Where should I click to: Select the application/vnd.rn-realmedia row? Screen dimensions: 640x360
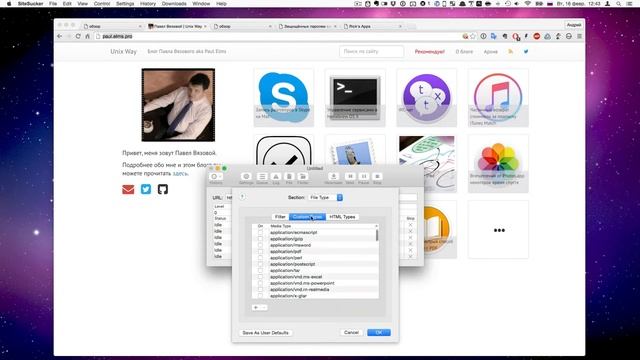point(315,289)
